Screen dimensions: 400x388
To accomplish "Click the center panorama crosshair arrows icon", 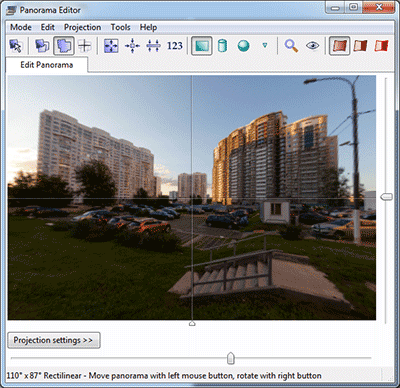I will pyautogui.click(x=132, y=46).
